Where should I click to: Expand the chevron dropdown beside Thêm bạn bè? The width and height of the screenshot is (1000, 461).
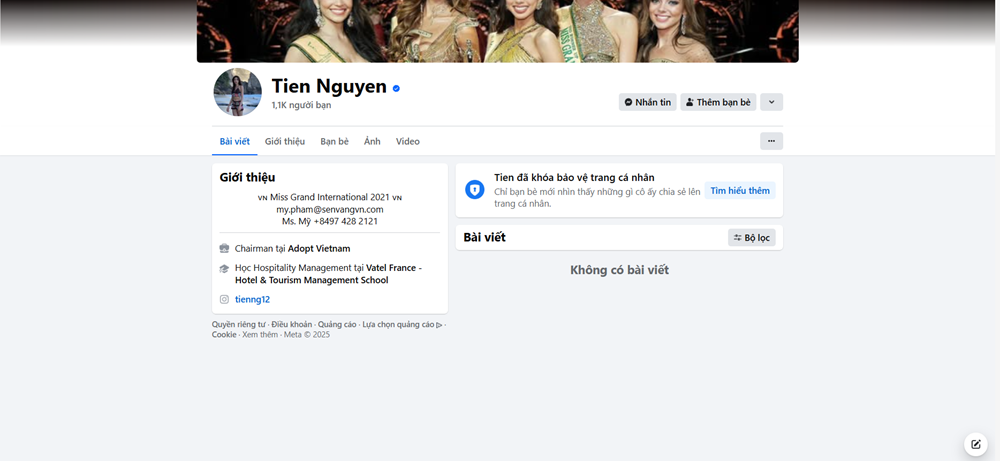pyautogui.click(x=771, y=102)
